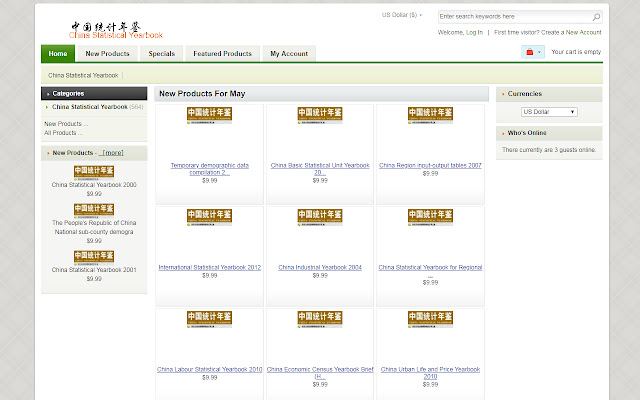
Task: Click the Categories sidebar header
Action: [94, 93]
